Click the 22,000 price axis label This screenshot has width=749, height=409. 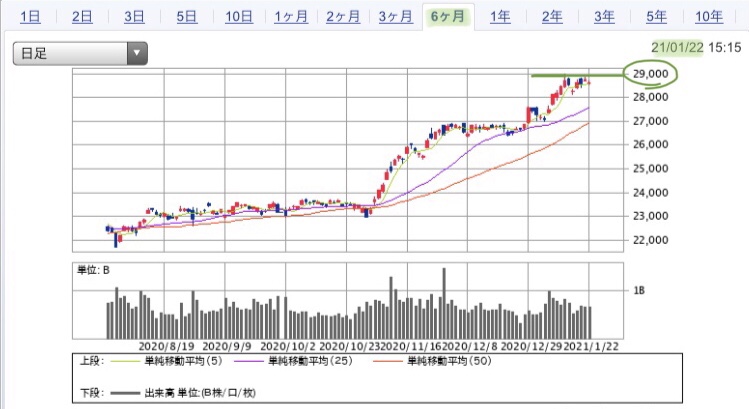click(651, 240)
